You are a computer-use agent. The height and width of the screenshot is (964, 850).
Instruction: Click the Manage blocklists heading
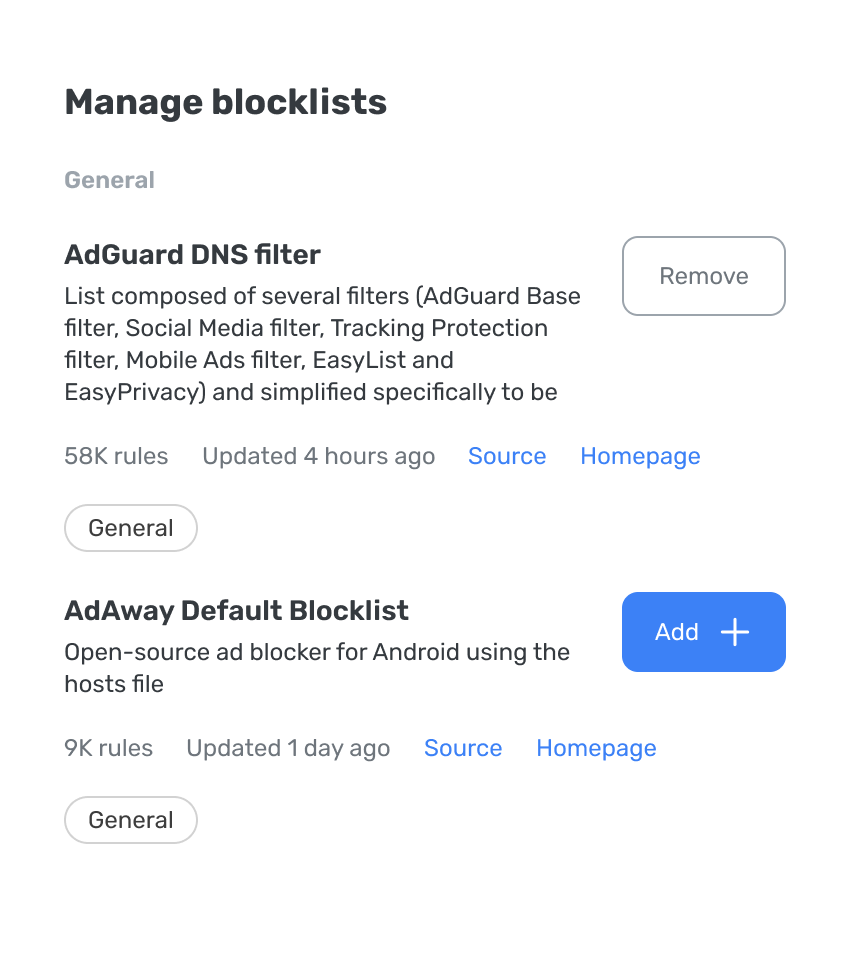click(x=225, y=102)
